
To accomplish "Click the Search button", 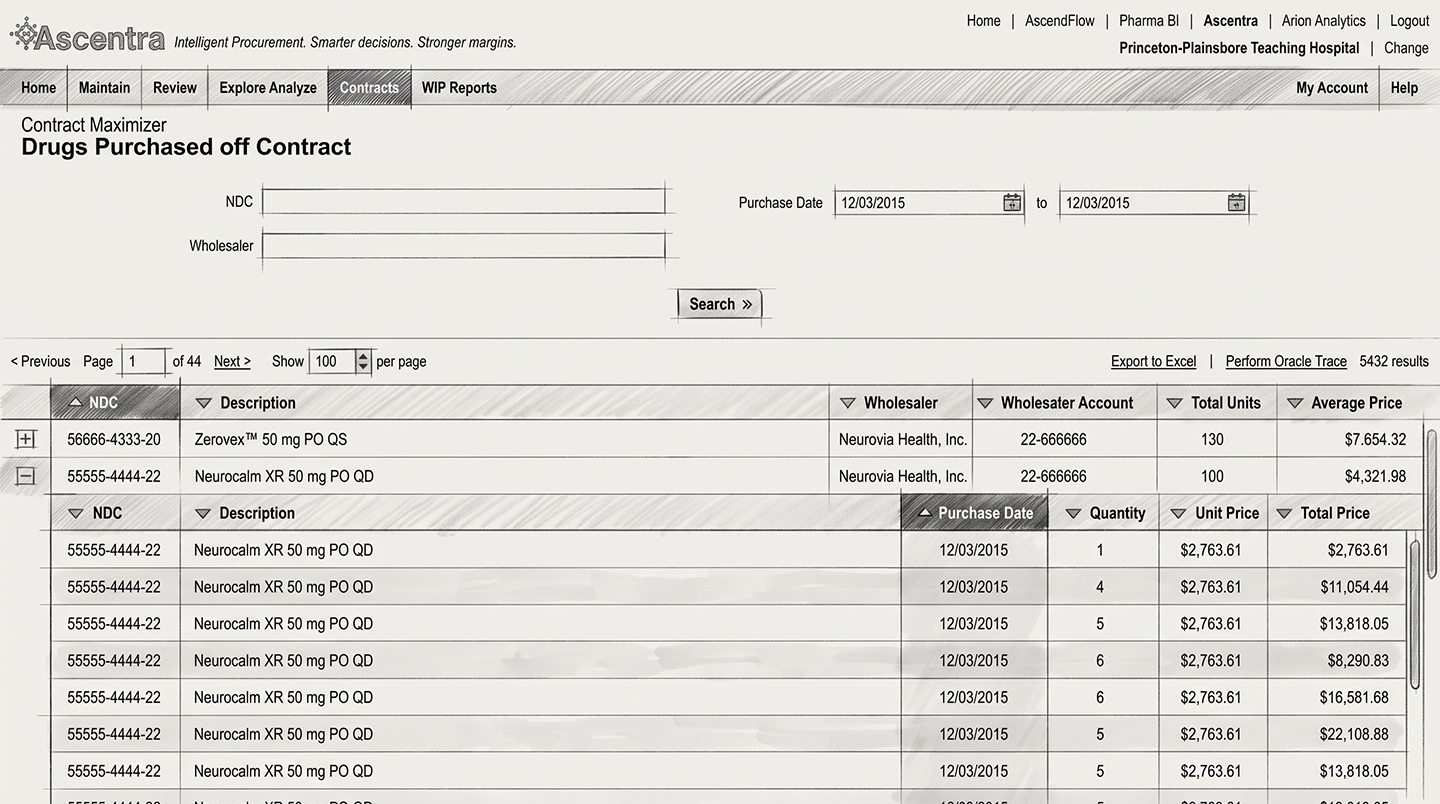I will tap(720, 304).
